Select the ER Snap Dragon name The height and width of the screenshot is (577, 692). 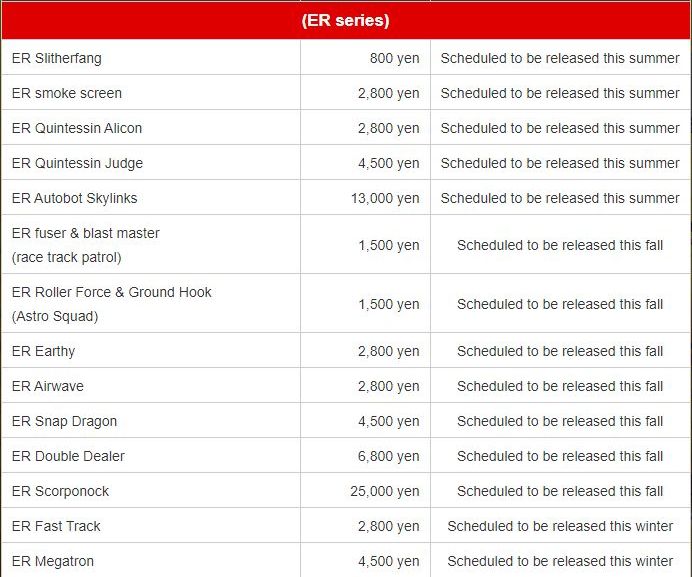64,421
